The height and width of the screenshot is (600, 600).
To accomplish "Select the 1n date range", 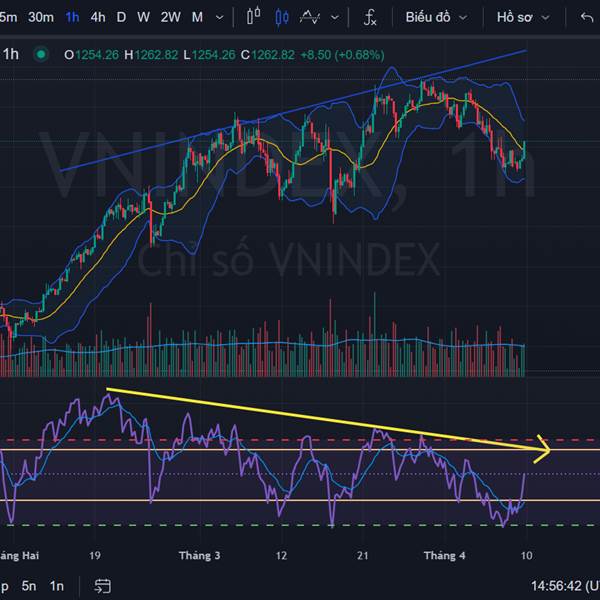I will 57,586.
